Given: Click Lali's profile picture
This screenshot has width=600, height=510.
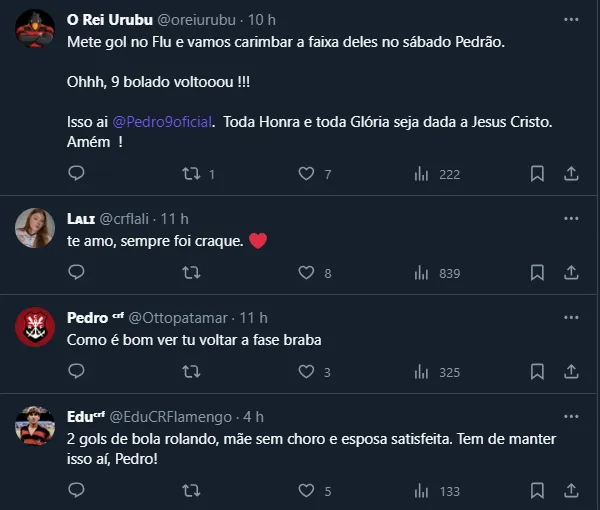Looking at the screenshot, I should (35, 228).
